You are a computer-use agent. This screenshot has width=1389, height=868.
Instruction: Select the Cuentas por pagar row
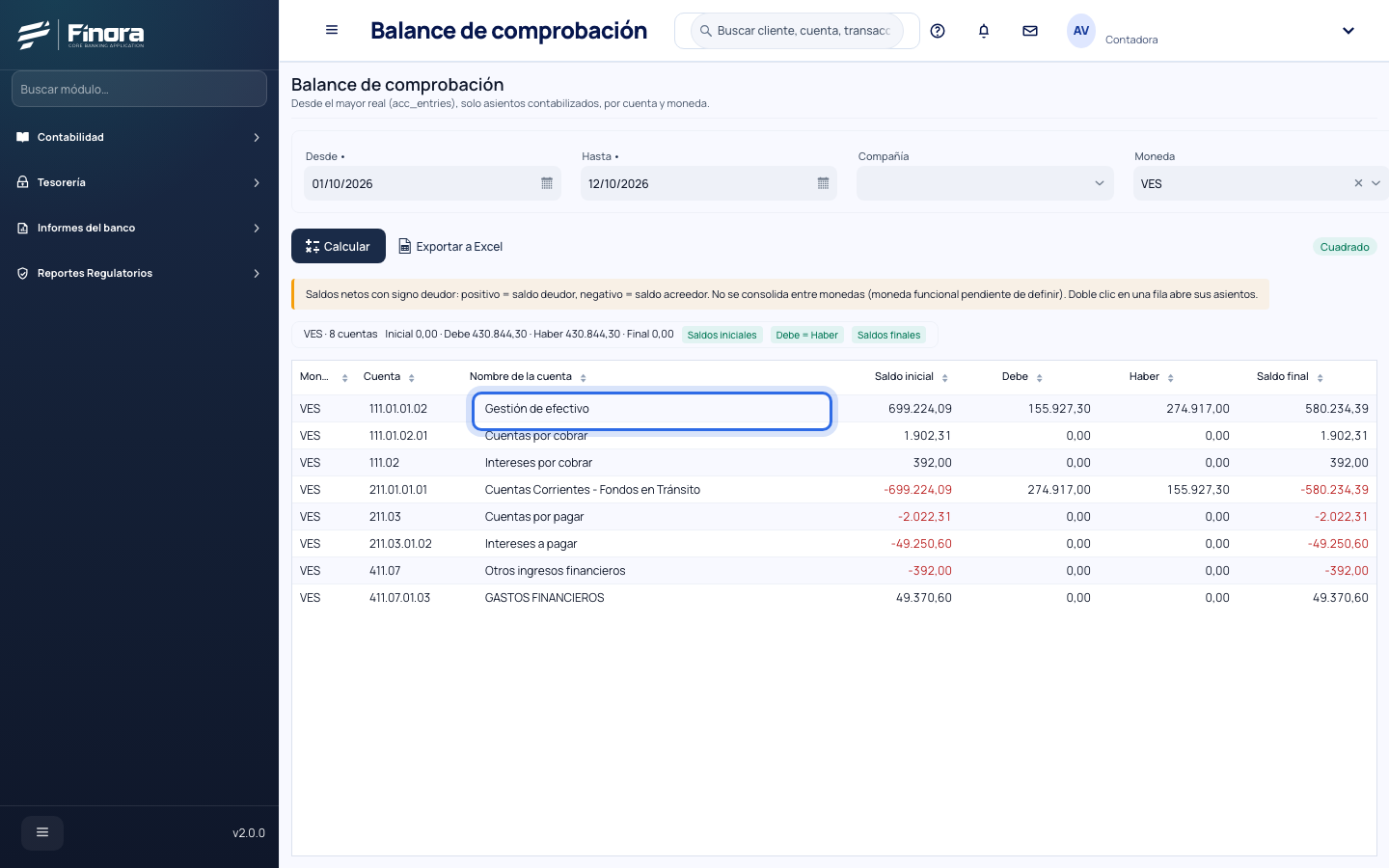pos(833,517)
